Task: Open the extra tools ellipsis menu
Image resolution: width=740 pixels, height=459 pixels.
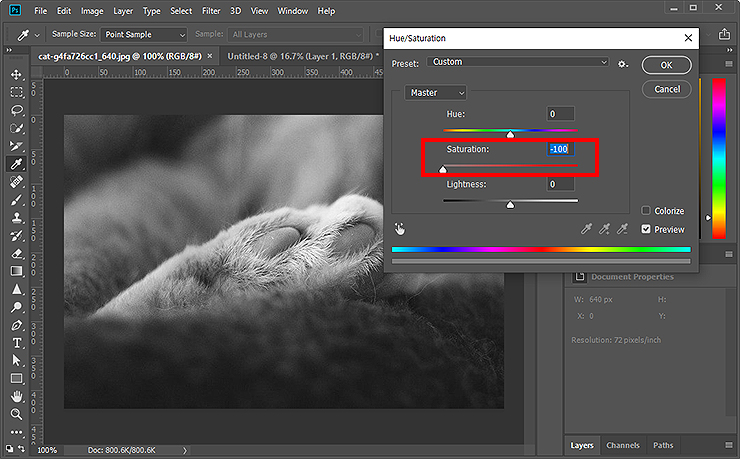Action: (17, 432)
